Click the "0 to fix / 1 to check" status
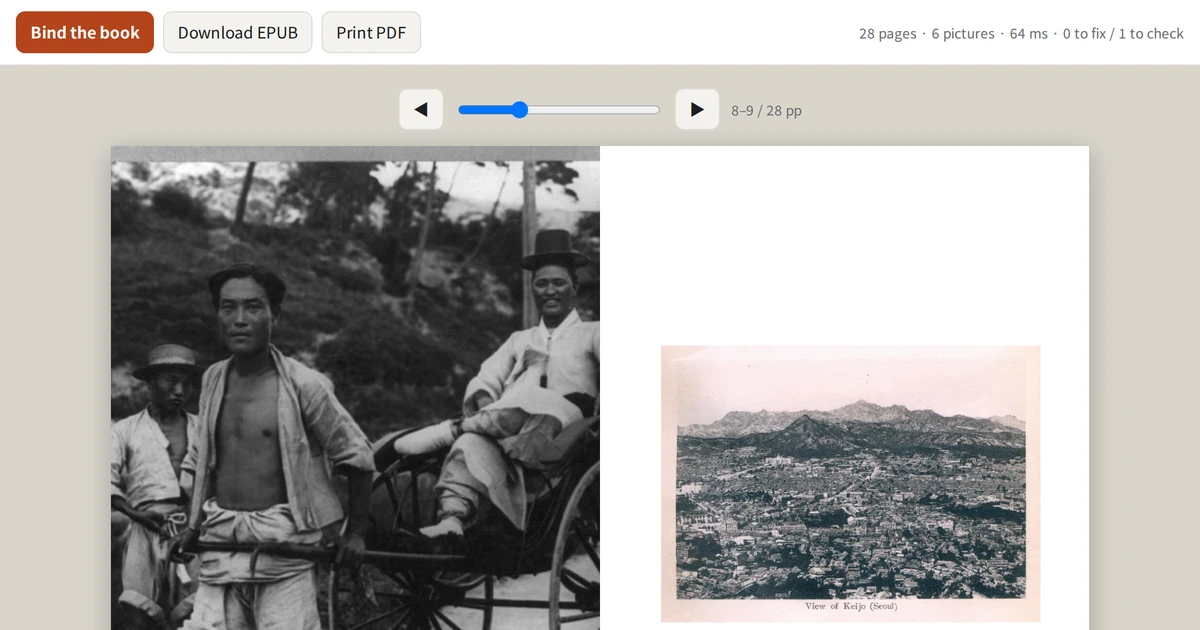The image size is (1200, 630). 1123,33
